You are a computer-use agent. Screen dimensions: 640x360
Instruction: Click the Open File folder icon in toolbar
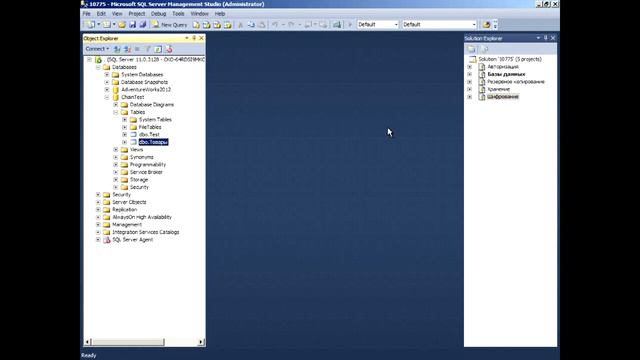(122, 25)
